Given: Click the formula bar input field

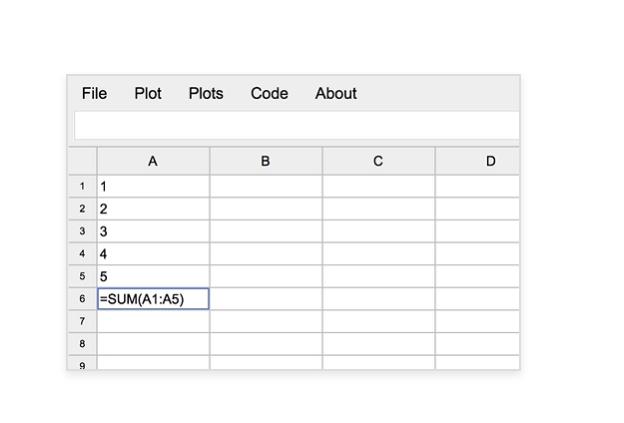Looking at the screenshot, I should [x=296, y=125].
